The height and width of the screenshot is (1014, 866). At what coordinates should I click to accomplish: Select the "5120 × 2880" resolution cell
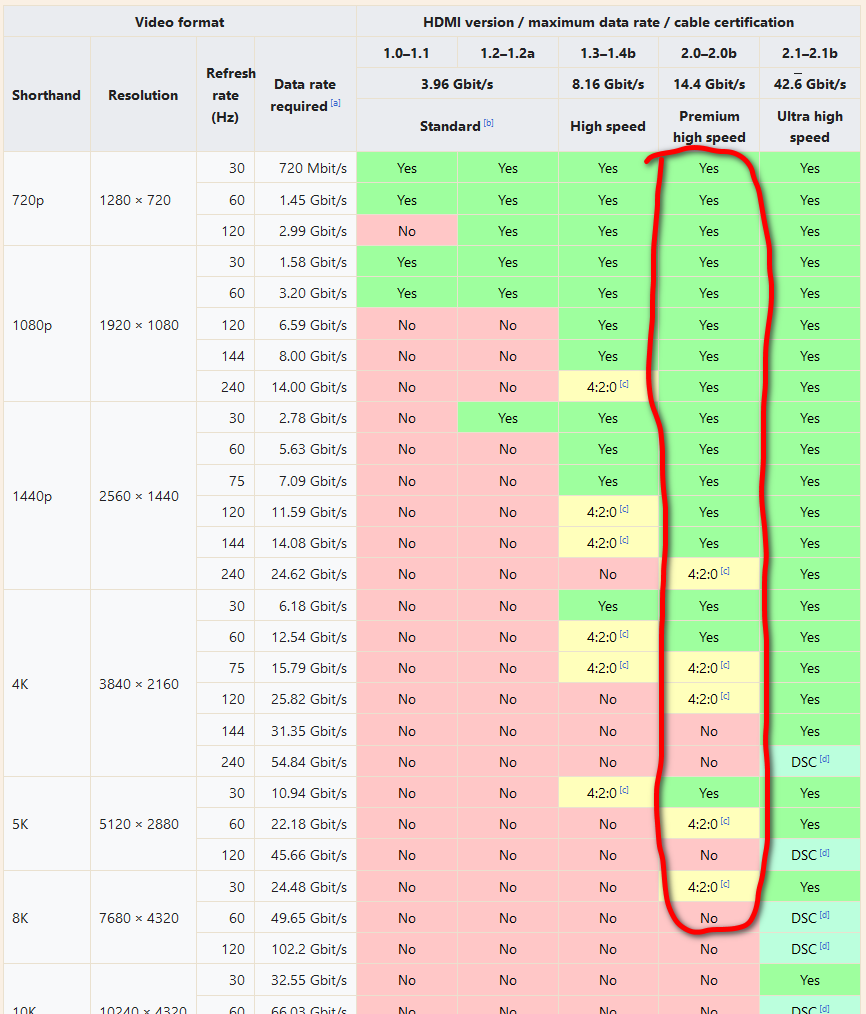point(143,824)
